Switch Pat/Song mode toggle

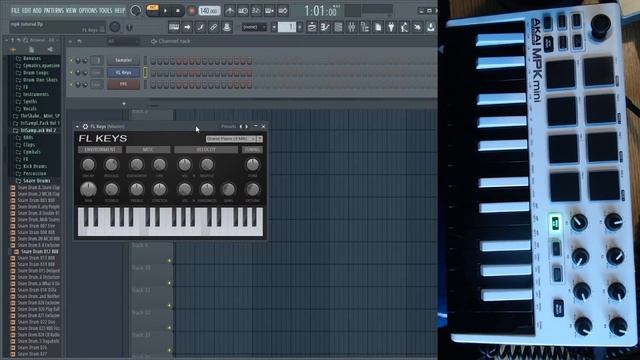coord(152,10)
